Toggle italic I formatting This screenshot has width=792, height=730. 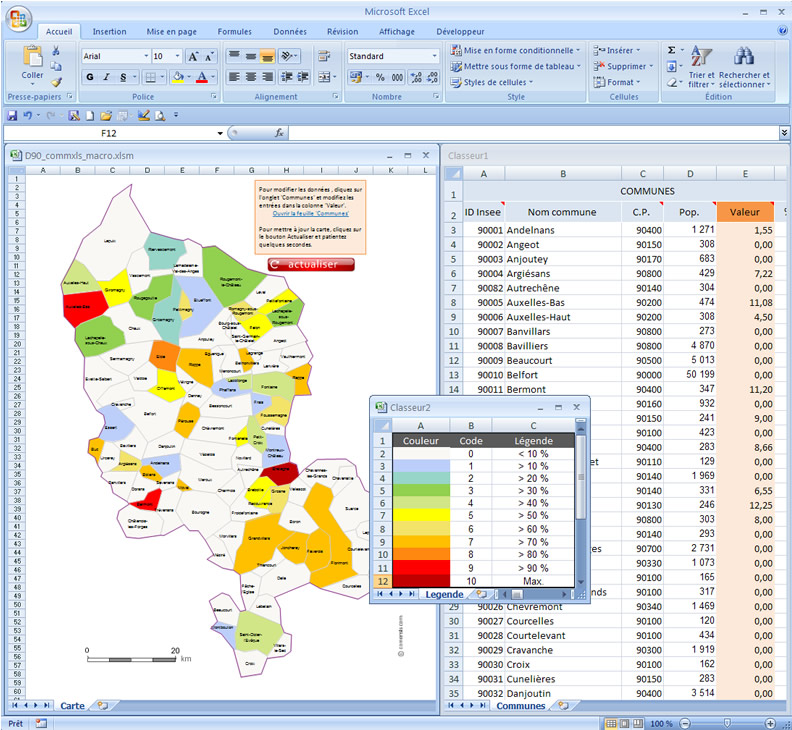point(107,77)
